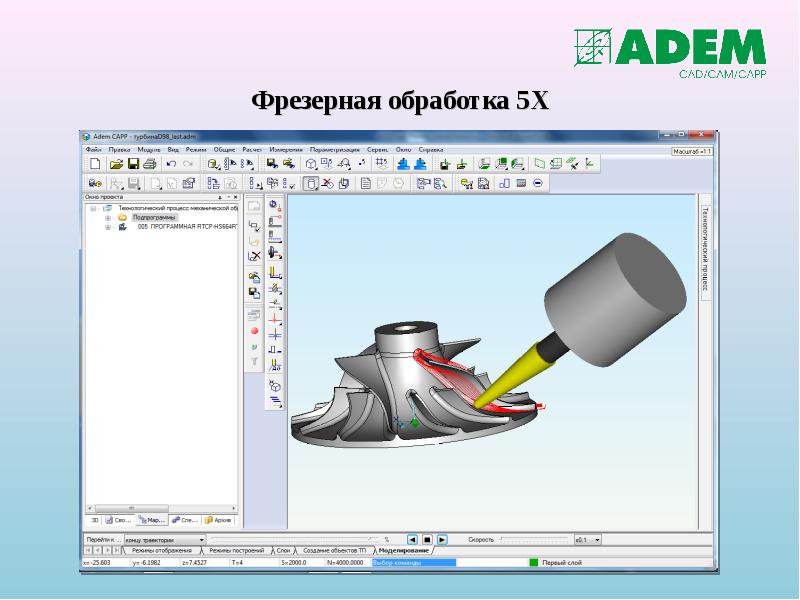
Task: Open the Параметризация menu
Action: [x=335, y=149]
